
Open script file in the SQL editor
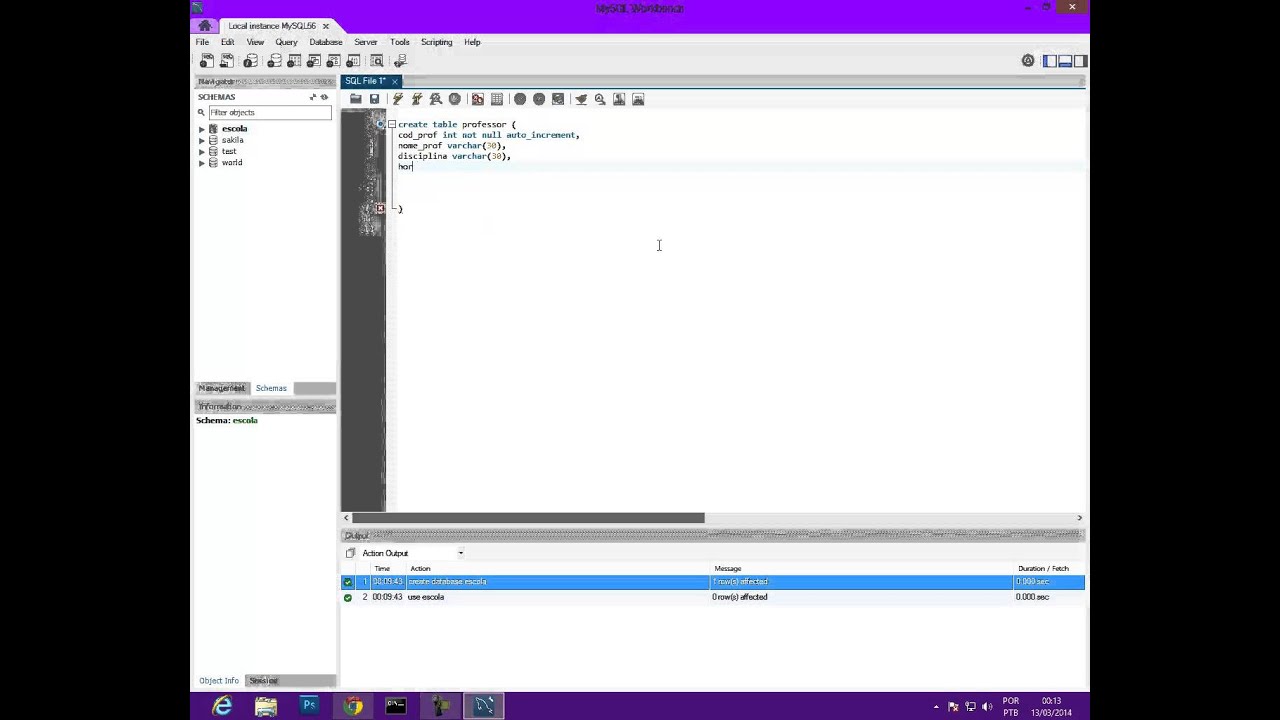pyautogui.click(x=355, y=99)
